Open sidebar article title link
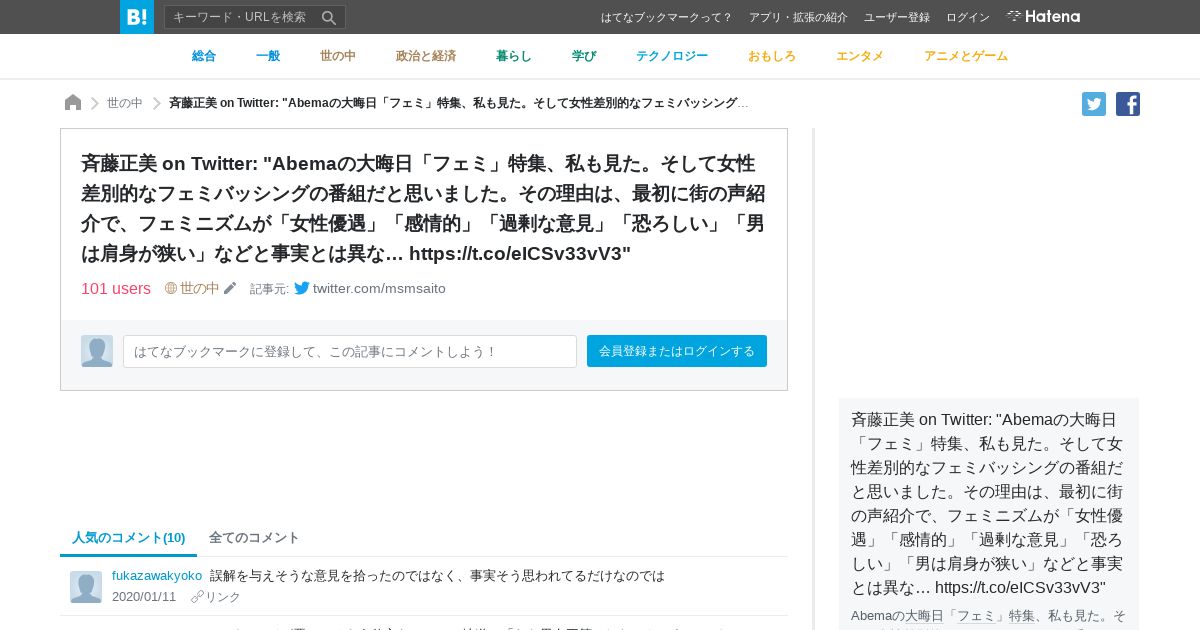This screenshot has height=630, width=1200. point(987,503)
